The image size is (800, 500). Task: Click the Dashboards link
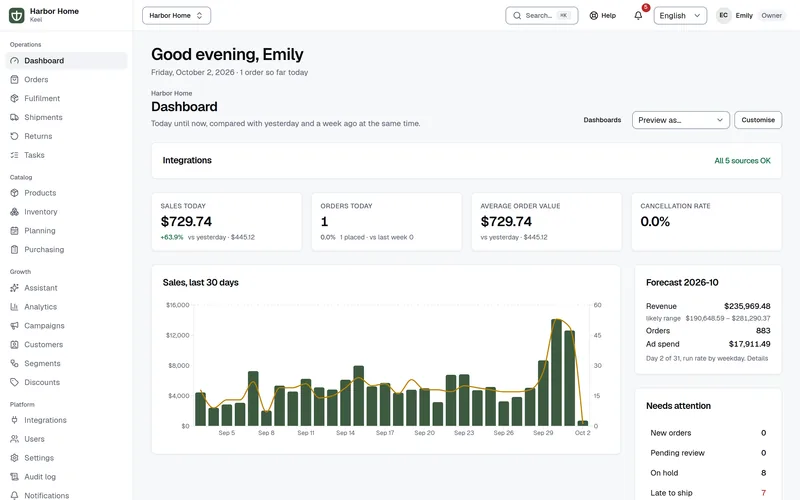pyautogui.click(x=602, y=120)
